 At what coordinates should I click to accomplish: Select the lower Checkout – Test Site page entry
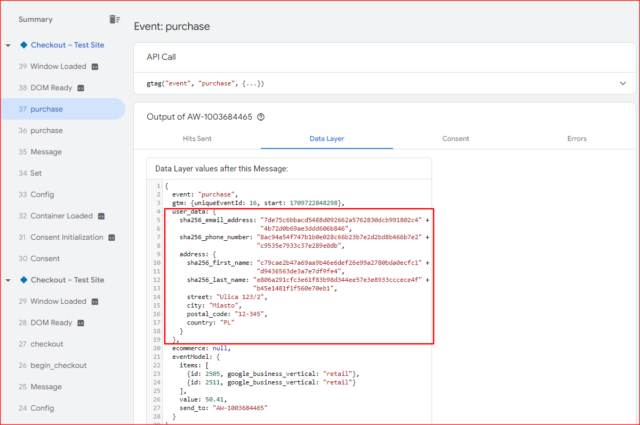[x=67, y=280]
